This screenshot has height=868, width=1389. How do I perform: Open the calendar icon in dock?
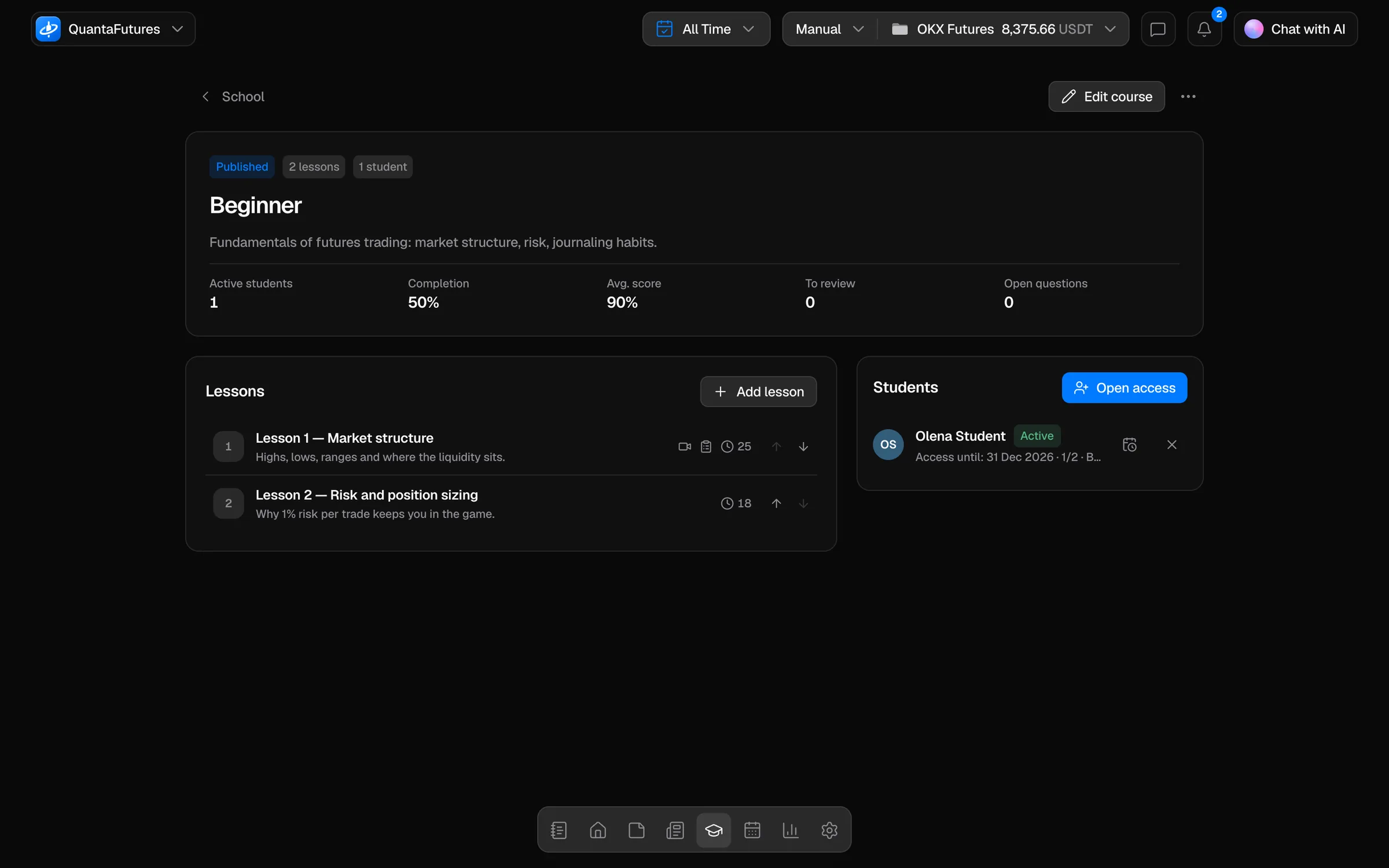[x=752, y=830]
